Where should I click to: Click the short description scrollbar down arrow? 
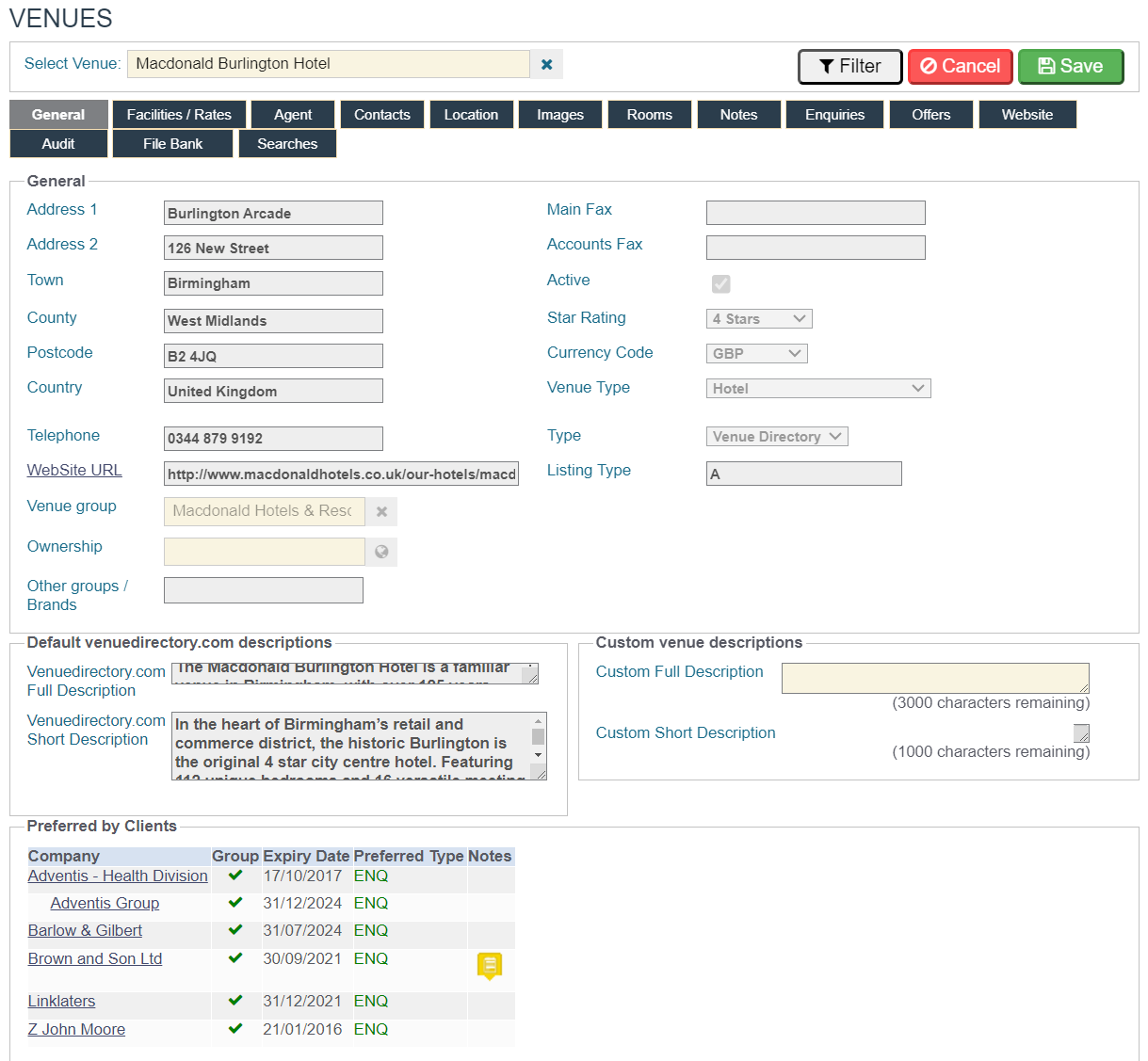pyautogui.click(x=539, y=755)
